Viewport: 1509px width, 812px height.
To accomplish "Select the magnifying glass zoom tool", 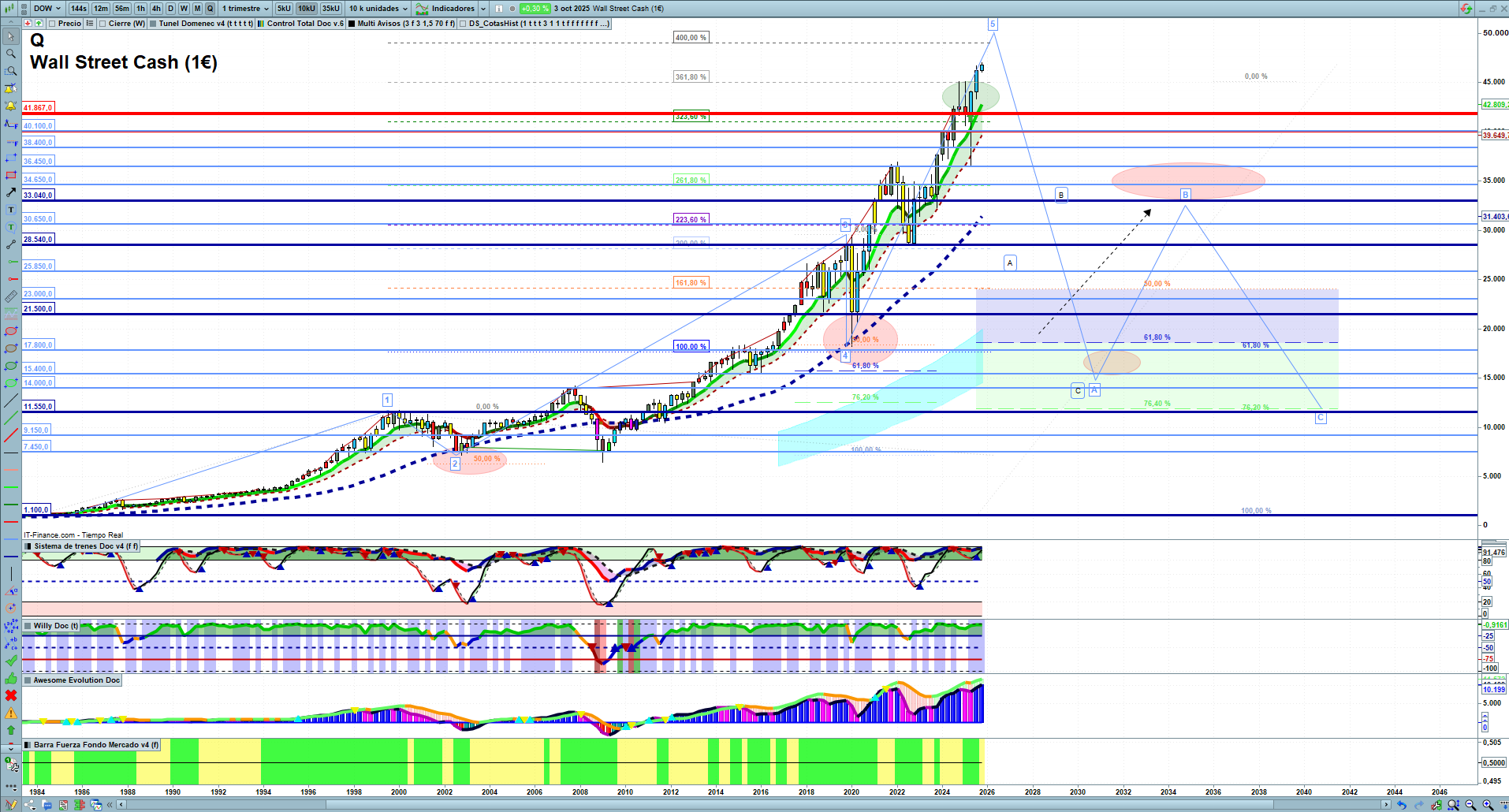I will [11, 54].
